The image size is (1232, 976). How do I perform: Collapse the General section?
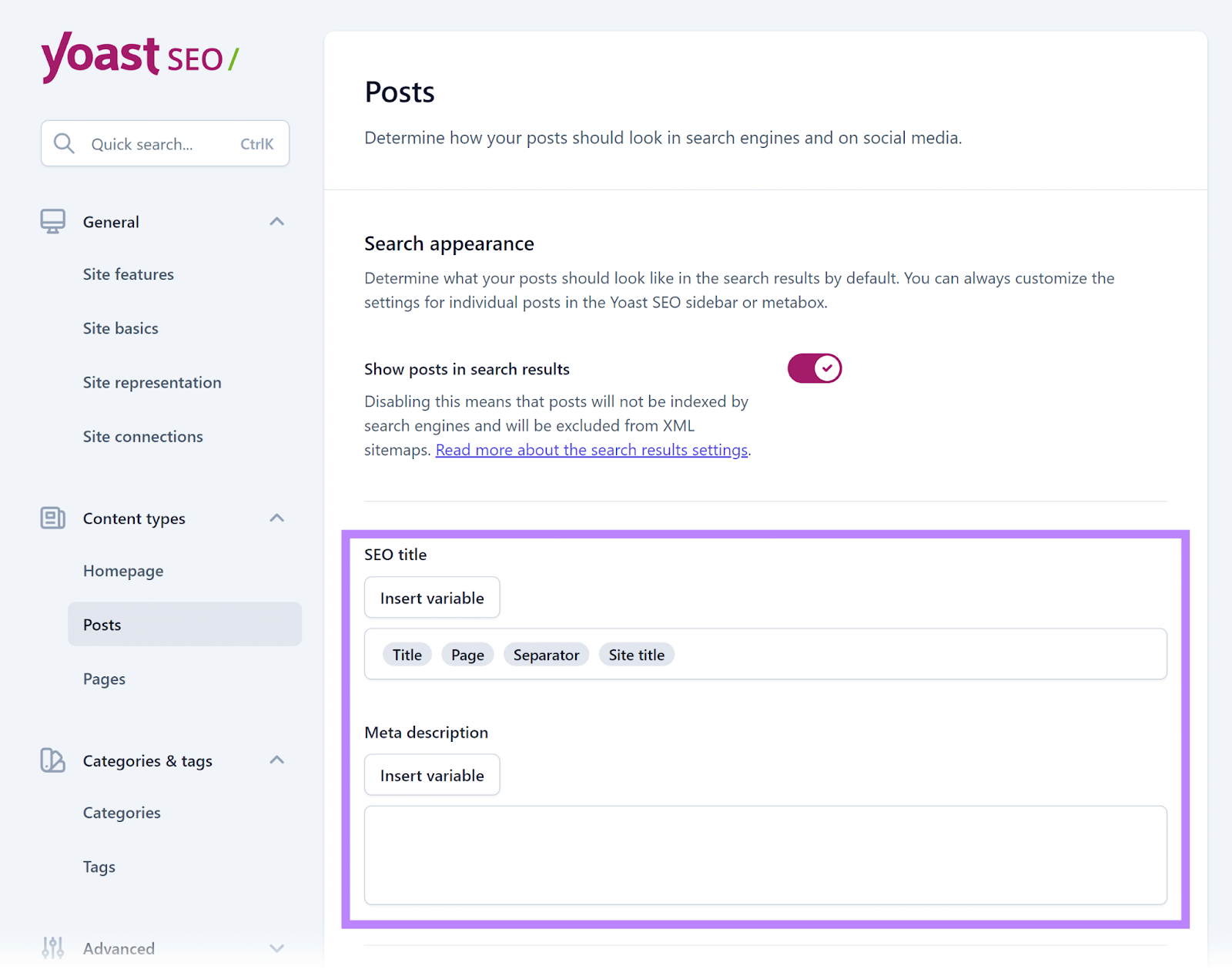coord(276,221)
